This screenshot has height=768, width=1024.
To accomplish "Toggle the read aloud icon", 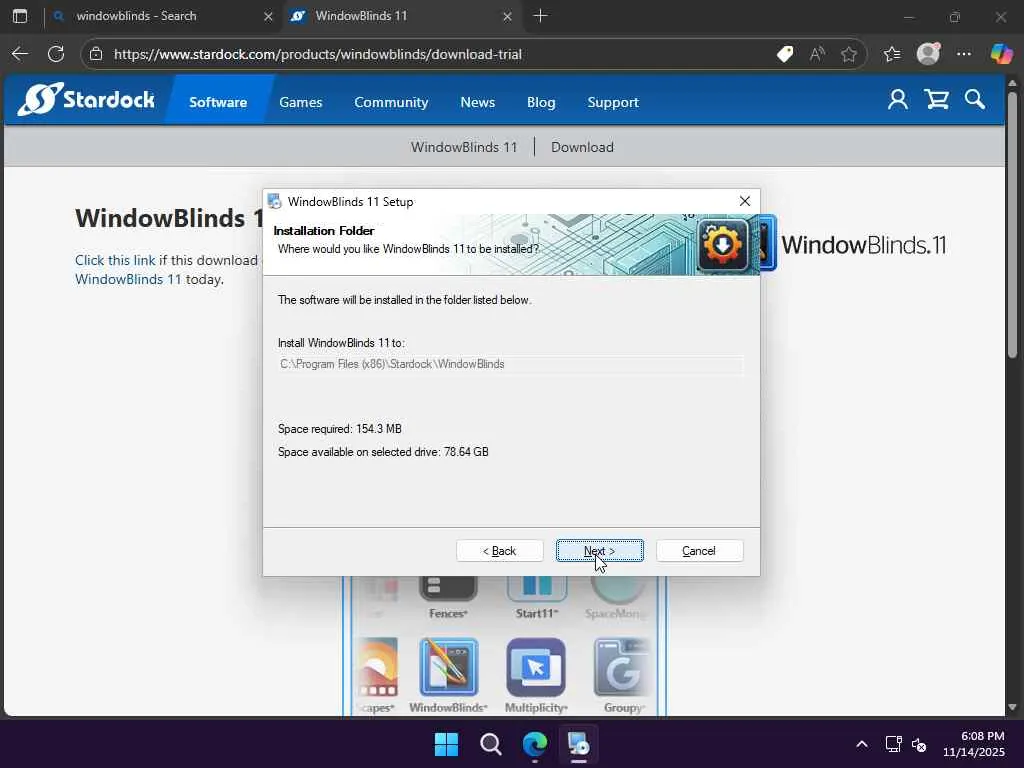I will 817,54.
